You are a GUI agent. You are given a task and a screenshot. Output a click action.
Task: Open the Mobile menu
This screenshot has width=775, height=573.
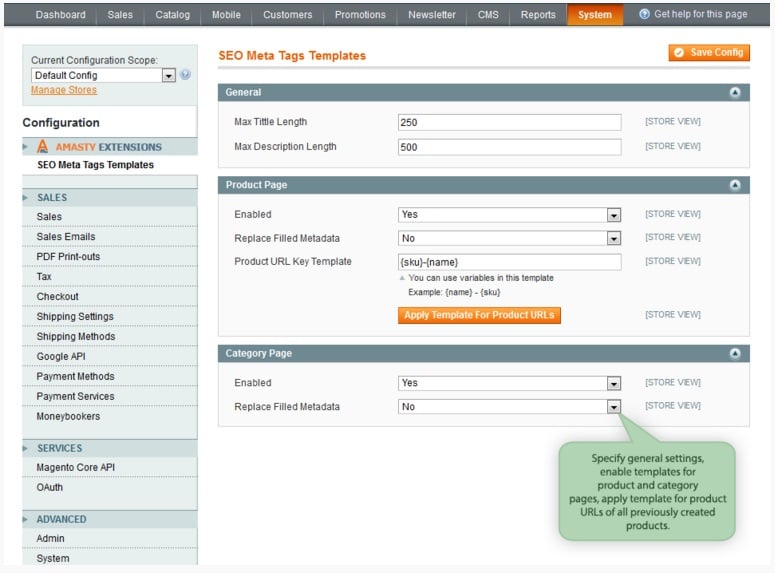[x=226, y=15]
